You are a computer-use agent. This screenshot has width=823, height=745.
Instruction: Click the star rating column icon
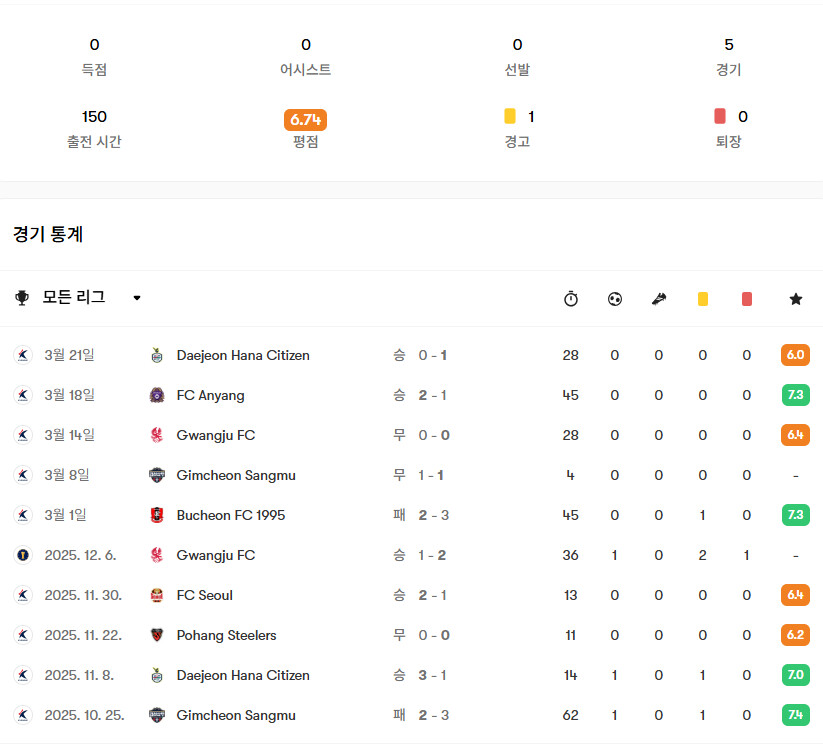[x=796, y=299]
